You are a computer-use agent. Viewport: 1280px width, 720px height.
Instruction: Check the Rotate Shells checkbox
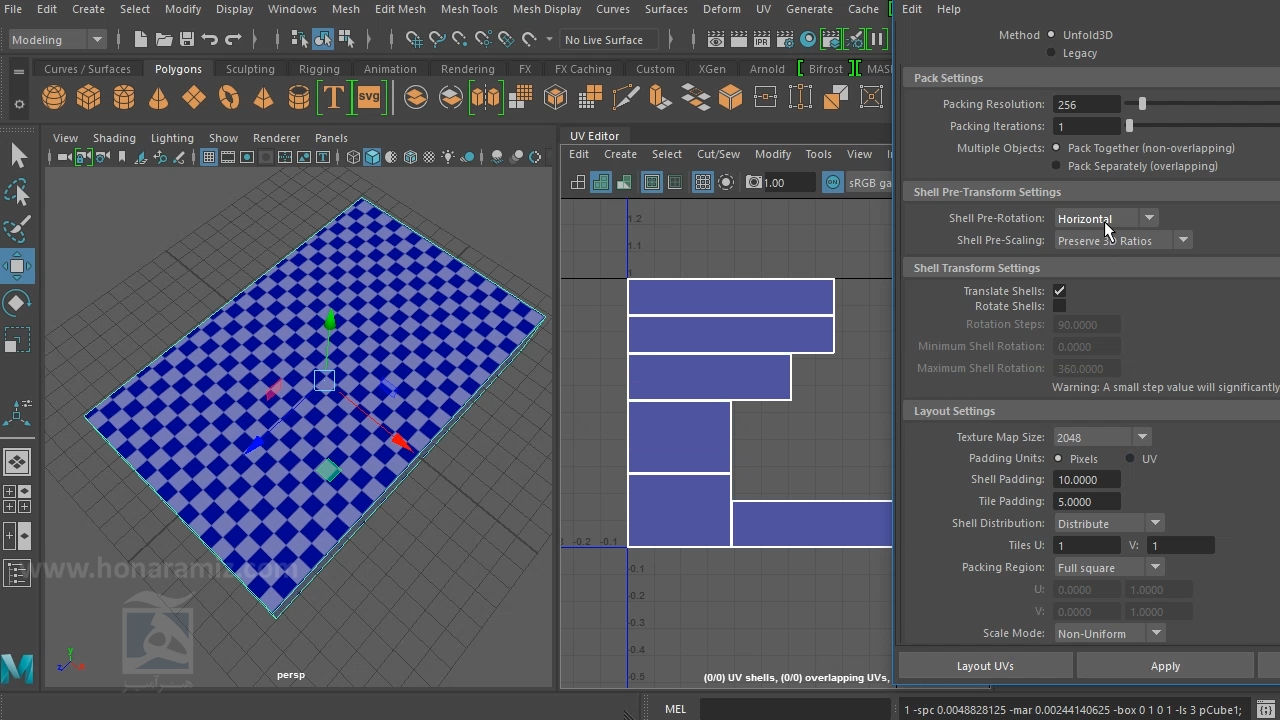pyautogui.click(x=1059, y=306)
